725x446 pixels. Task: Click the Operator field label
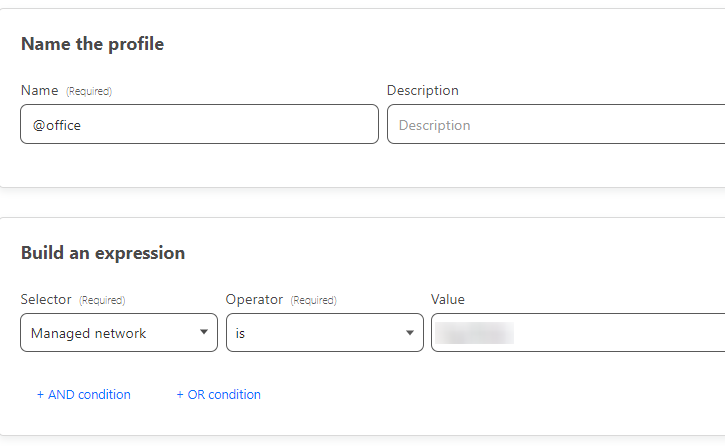click(x=254, y=300)
